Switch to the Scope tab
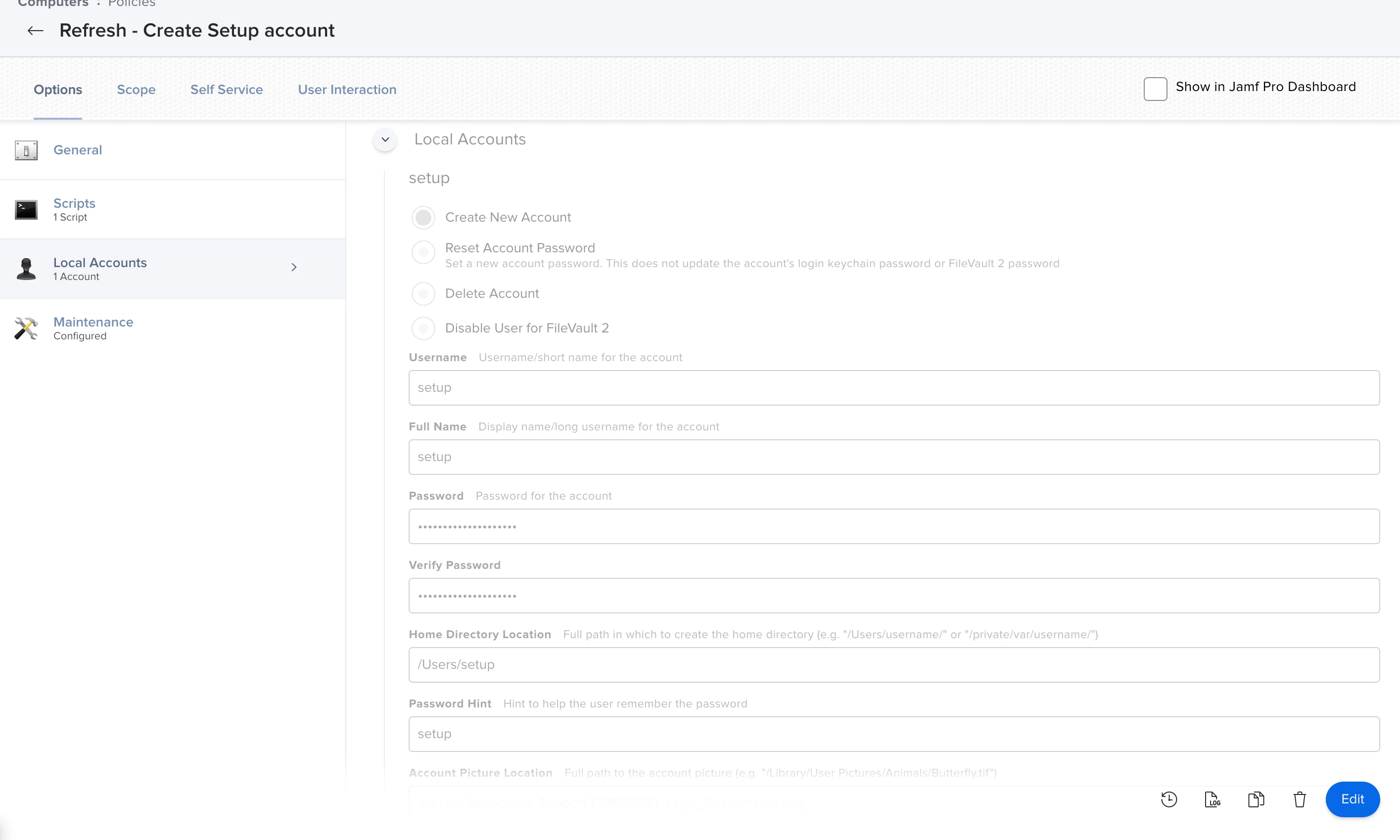Viewport: 1400px width, 840px height. point(137,90)
